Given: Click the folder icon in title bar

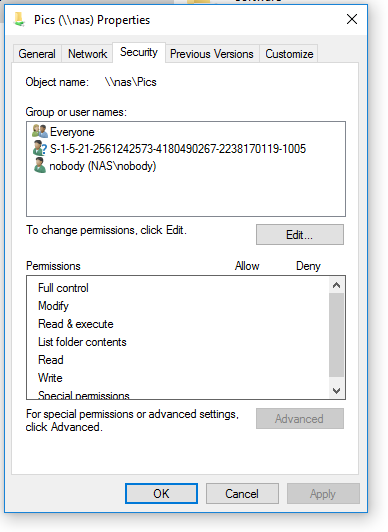Looking at the screenshot, I should pos(19,19).
